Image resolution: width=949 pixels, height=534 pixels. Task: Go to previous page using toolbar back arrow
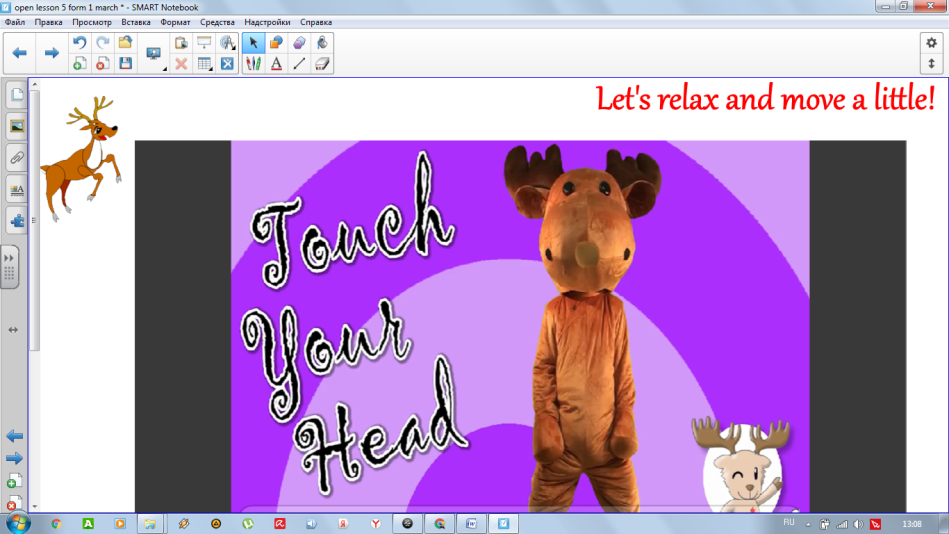20,53
